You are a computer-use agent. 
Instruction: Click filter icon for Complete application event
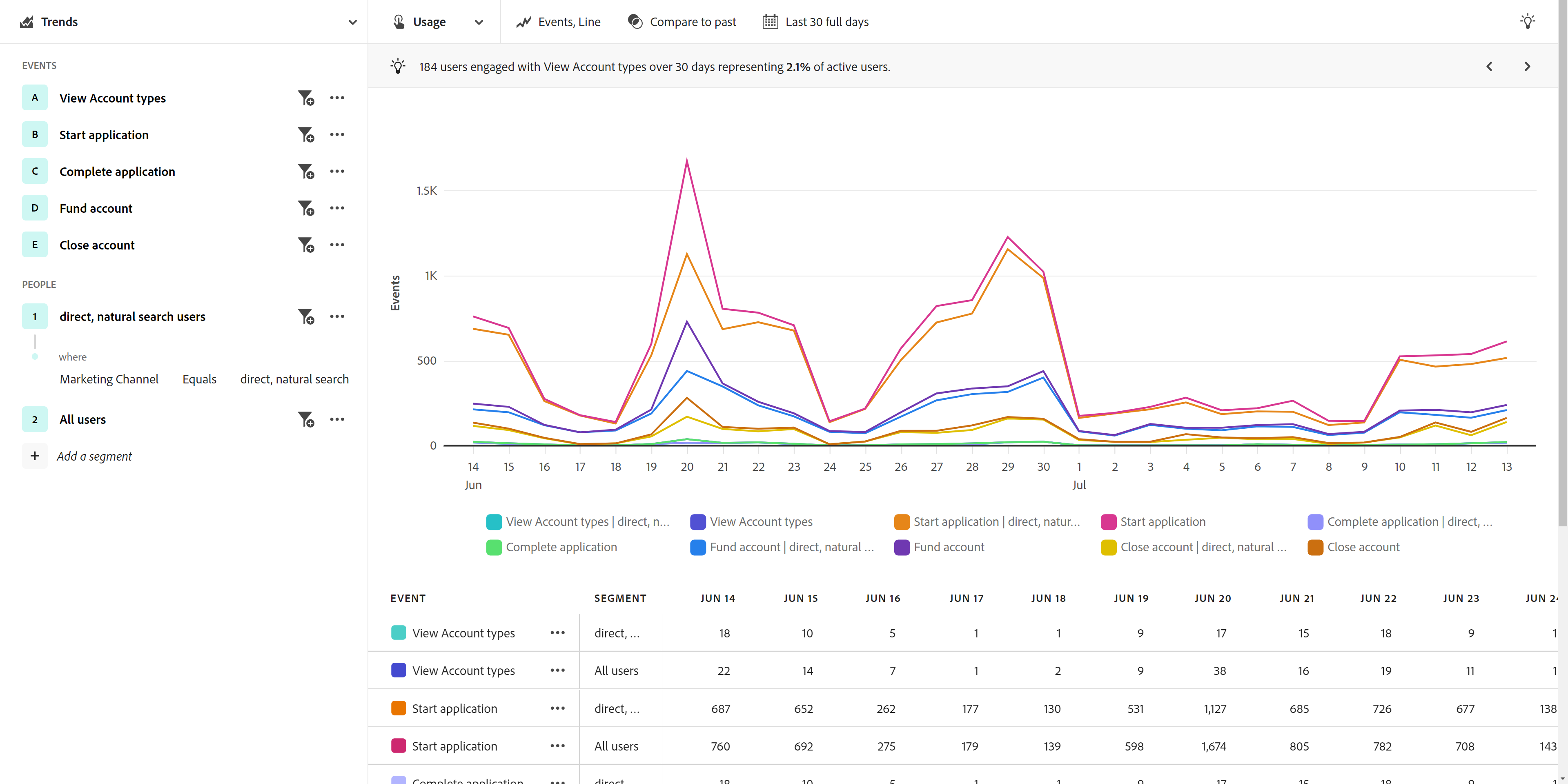(305, 171)
